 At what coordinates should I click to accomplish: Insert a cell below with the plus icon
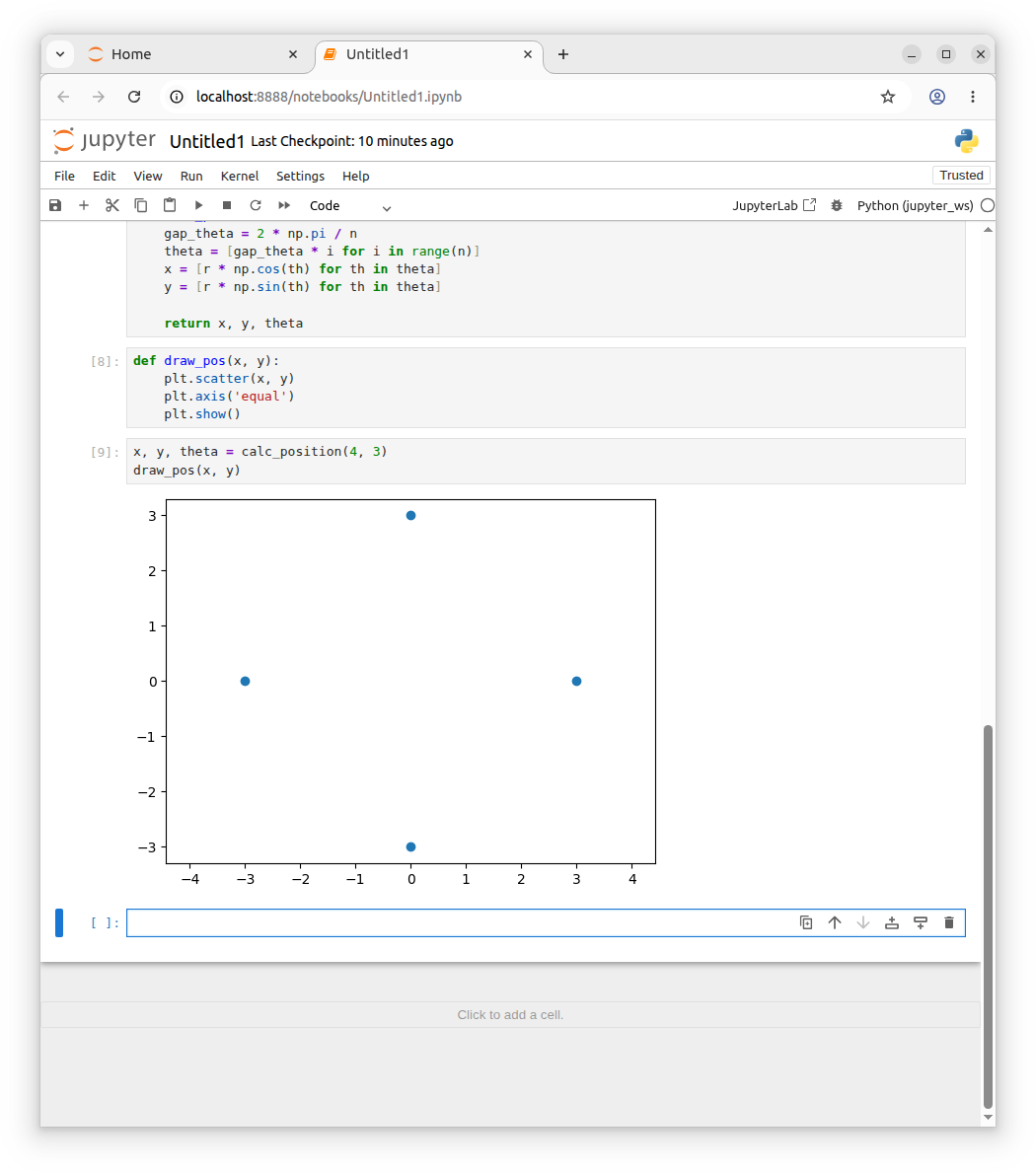tap(84, 205)
